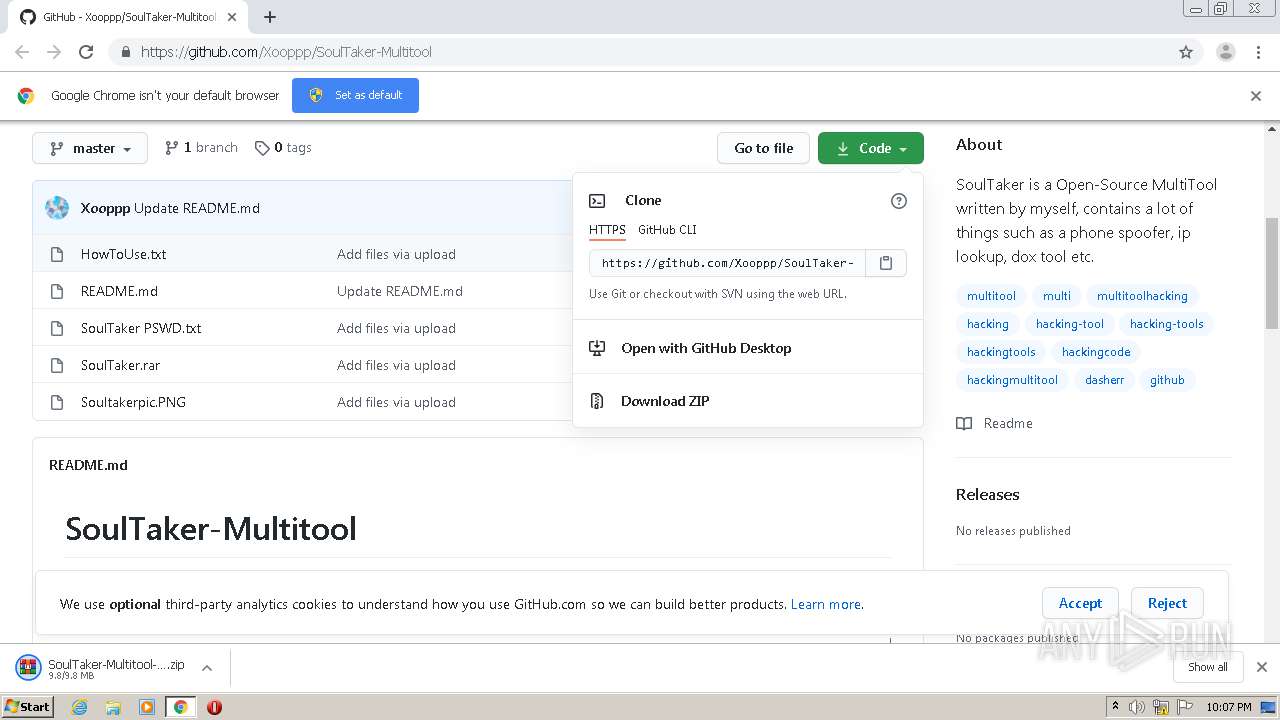This screenshot has height=720, width=1280.
Task: Toggle the green Code dropdown
Action: [871, 148]
